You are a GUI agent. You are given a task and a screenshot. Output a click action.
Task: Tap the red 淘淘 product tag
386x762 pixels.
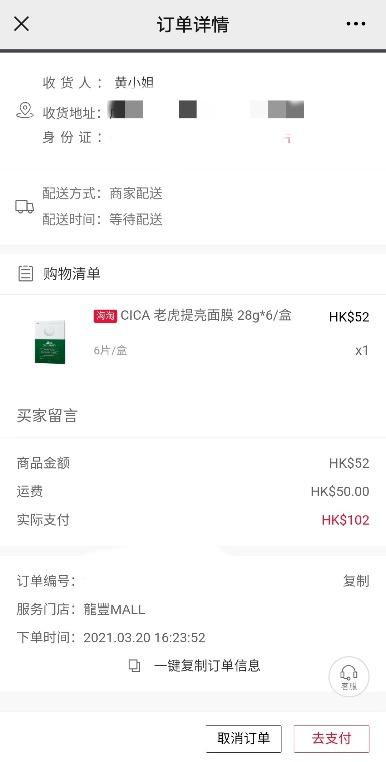coord(105,316)
